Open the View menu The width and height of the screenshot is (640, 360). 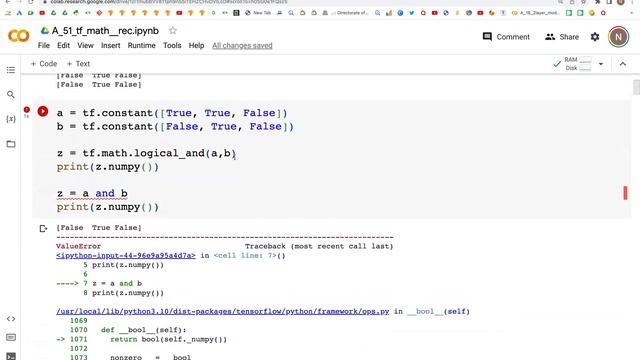[85, 45]
